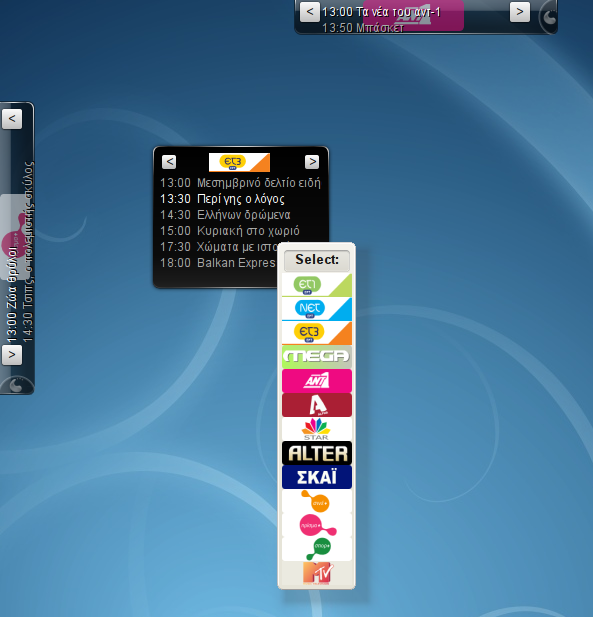This screenshot has height=617, width=593.
Task: Click the 13:00 Μεσημβρινό δελτίο ειδήσεων row
Action: coord(240,183)
